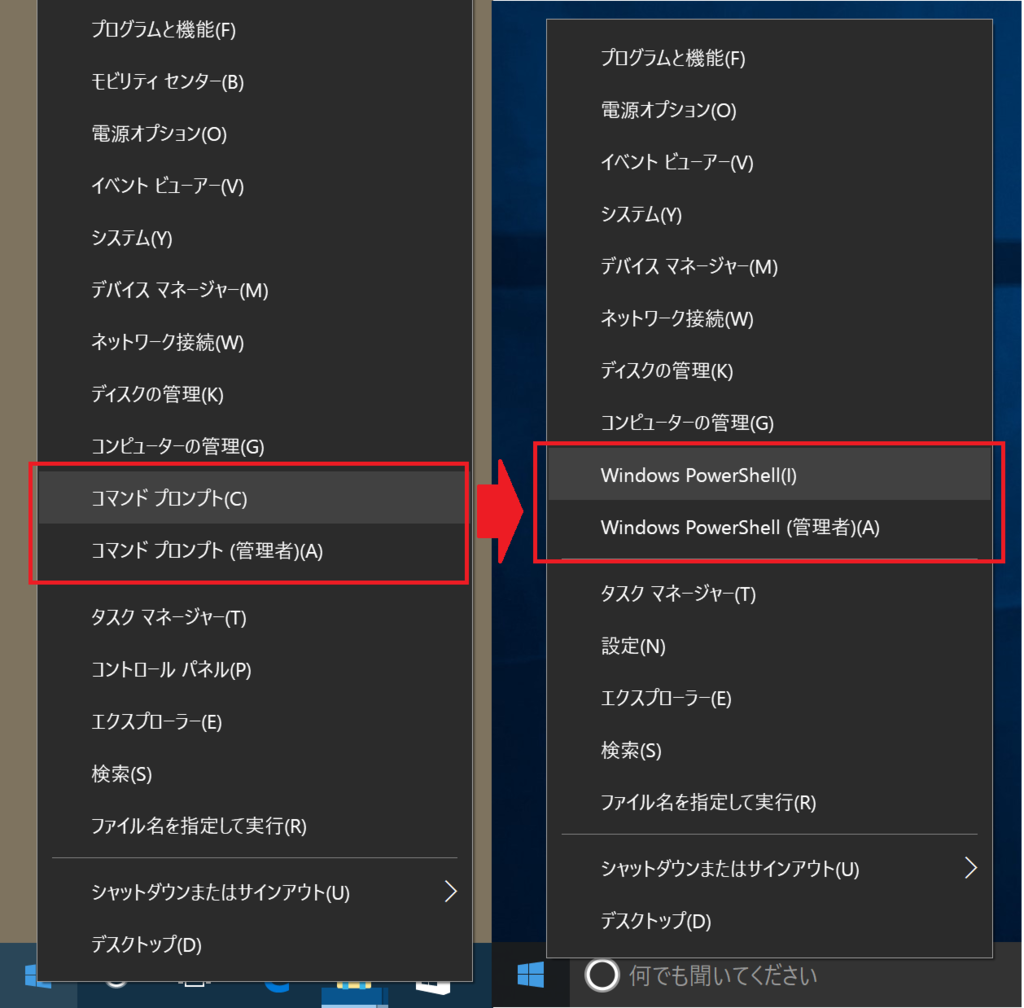
Task: Open 設定(N) in the PowerShell menu
Action: pos(769,646)
